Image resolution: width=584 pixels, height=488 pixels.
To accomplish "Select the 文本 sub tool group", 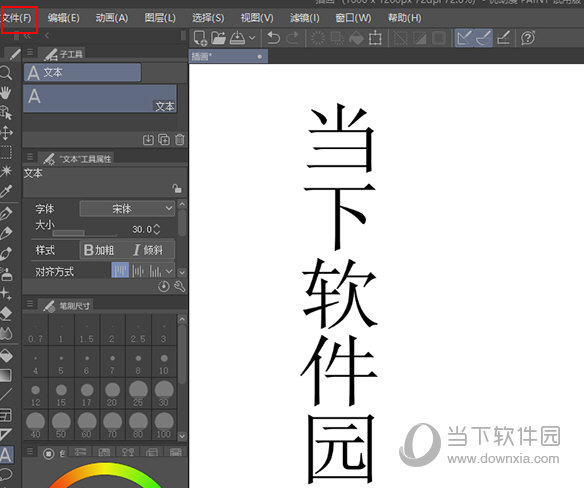I will (82, 72).
